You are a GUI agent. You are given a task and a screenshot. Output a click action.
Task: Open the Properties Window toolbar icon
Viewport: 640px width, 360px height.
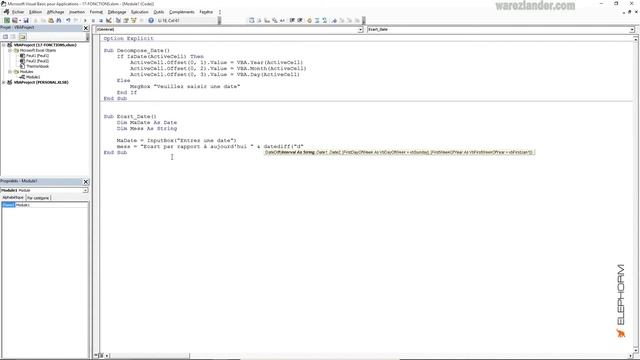point(125,20)
